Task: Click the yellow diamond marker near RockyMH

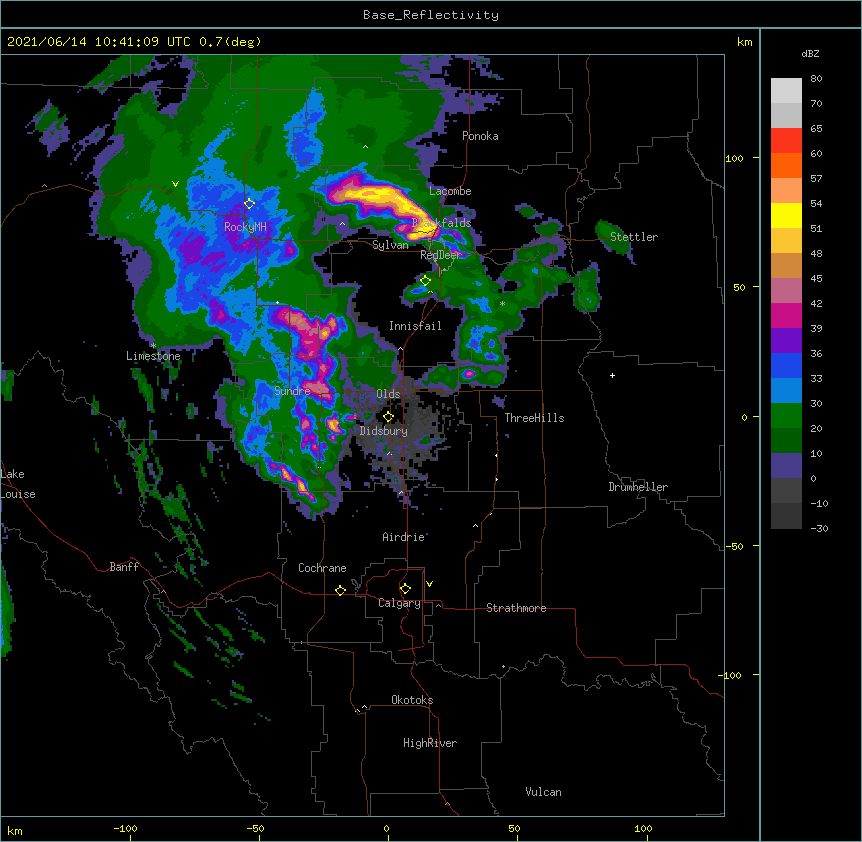Action: 250,204
